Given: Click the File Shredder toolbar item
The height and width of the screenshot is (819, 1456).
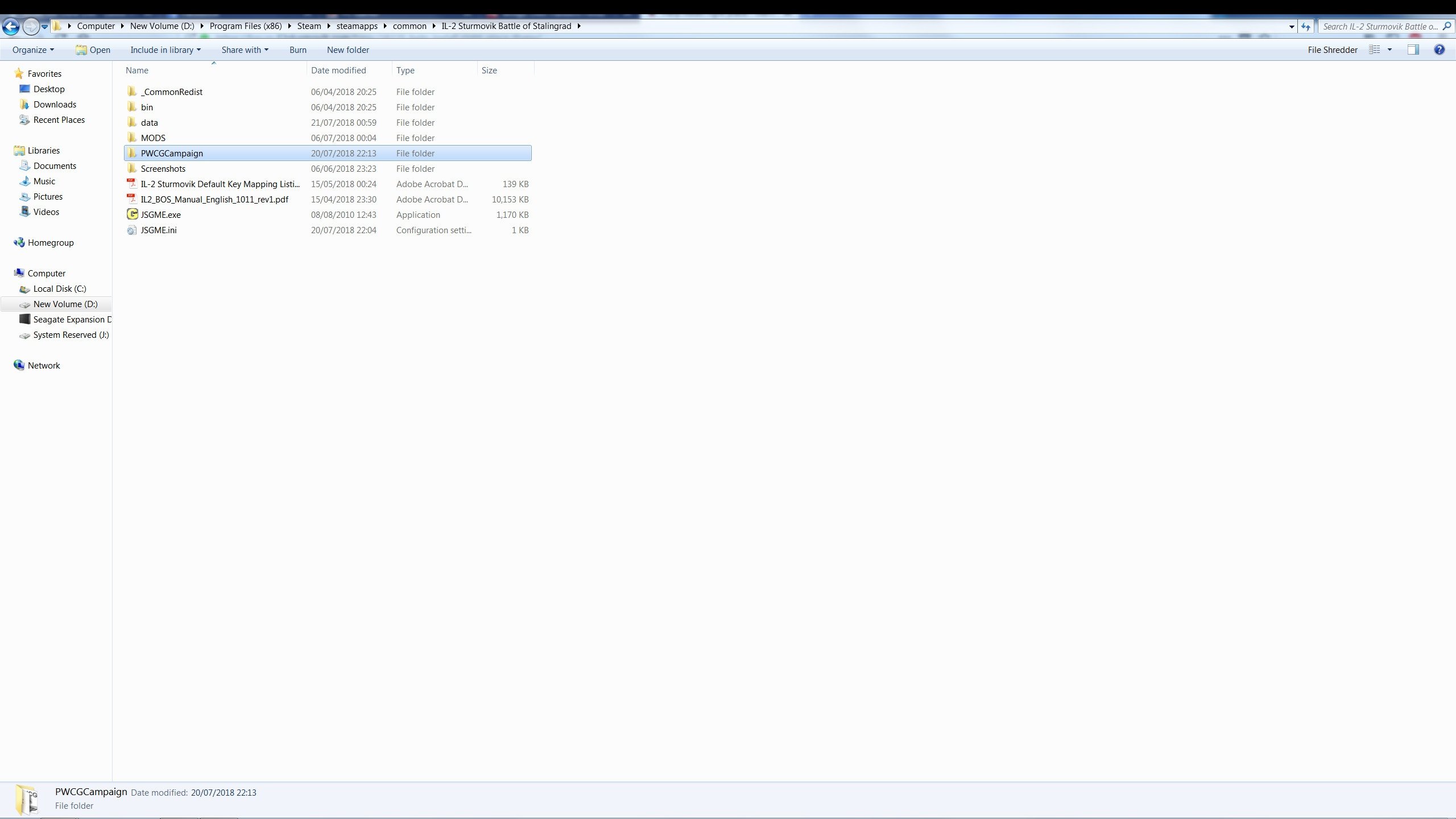Looking at the screenshot, I should (x=1332, y=49).
